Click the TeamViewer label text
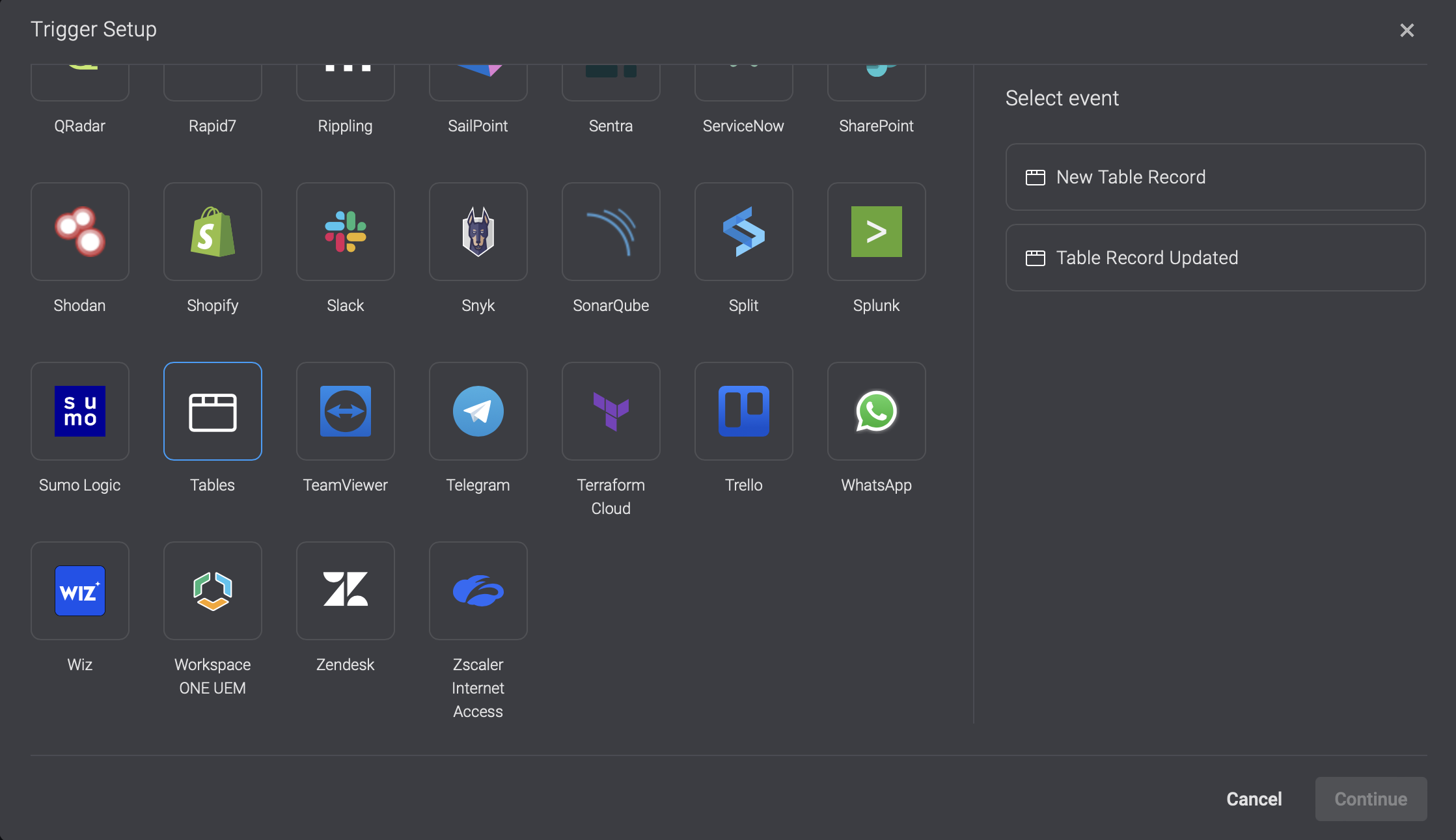Image resolution: width=1456 pixels, height=840 pixels. pyautogui.click(x=346, y=485)
